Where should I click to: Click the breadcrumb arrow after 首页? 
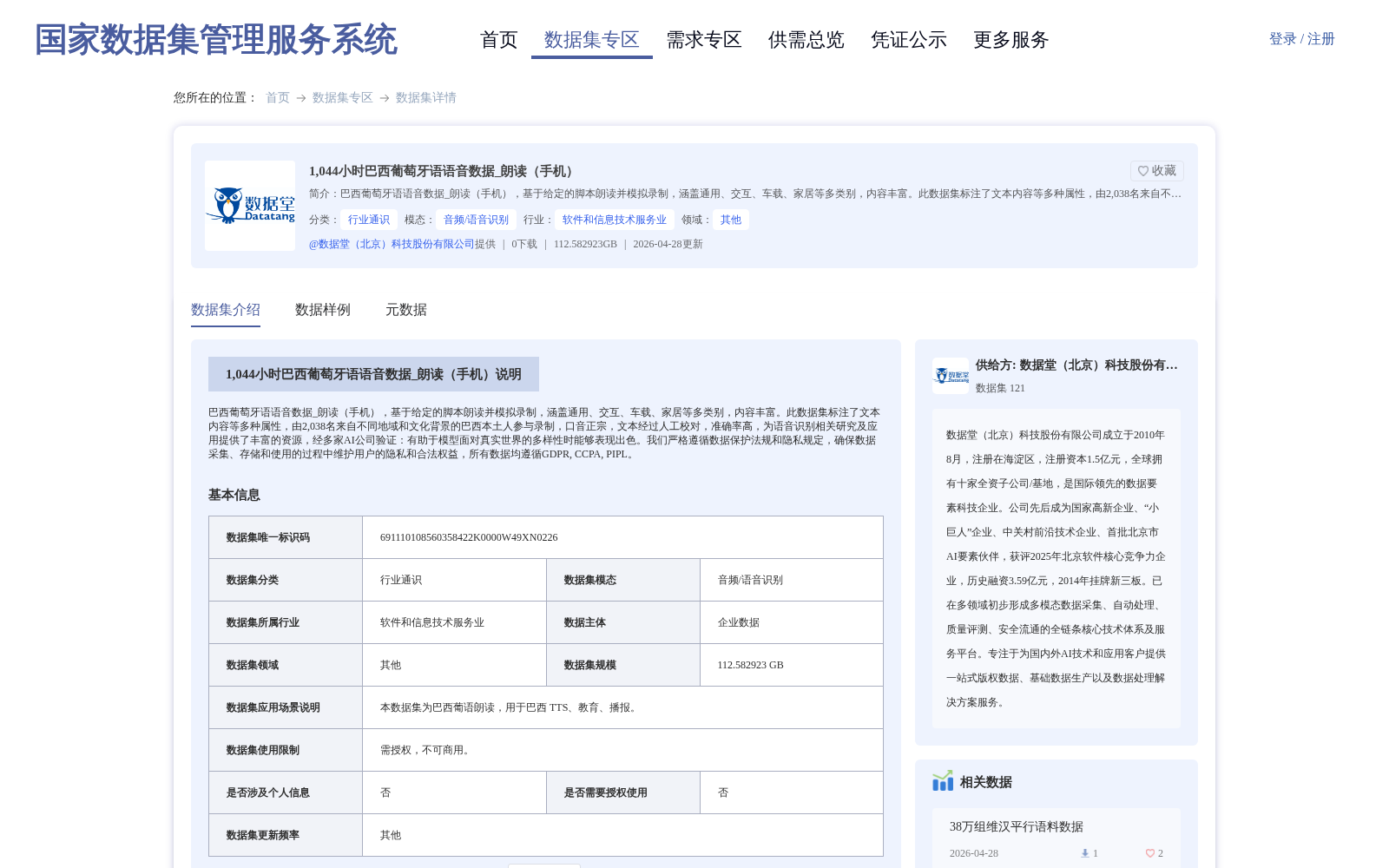(301, 98)
